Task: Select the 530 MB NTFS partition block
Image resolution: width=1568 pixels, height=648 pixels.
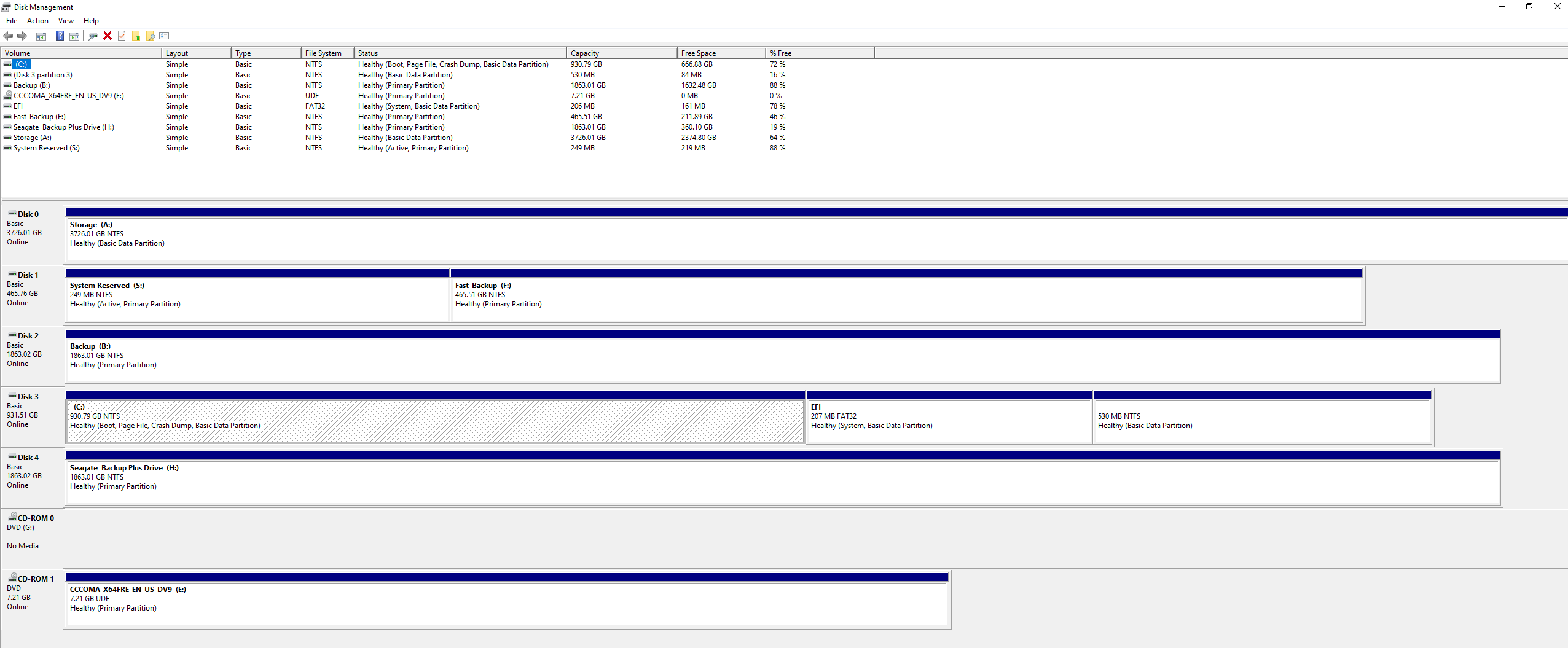Action: point(1263,416)
